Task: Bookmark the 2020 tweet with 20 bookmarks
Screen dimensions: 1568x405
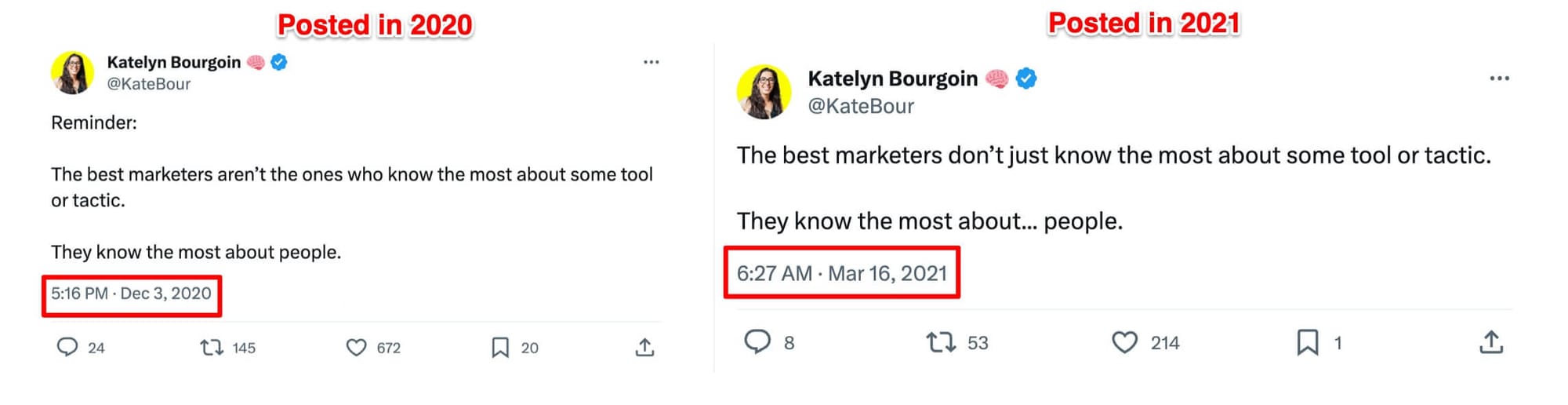Action: point(500,347)
